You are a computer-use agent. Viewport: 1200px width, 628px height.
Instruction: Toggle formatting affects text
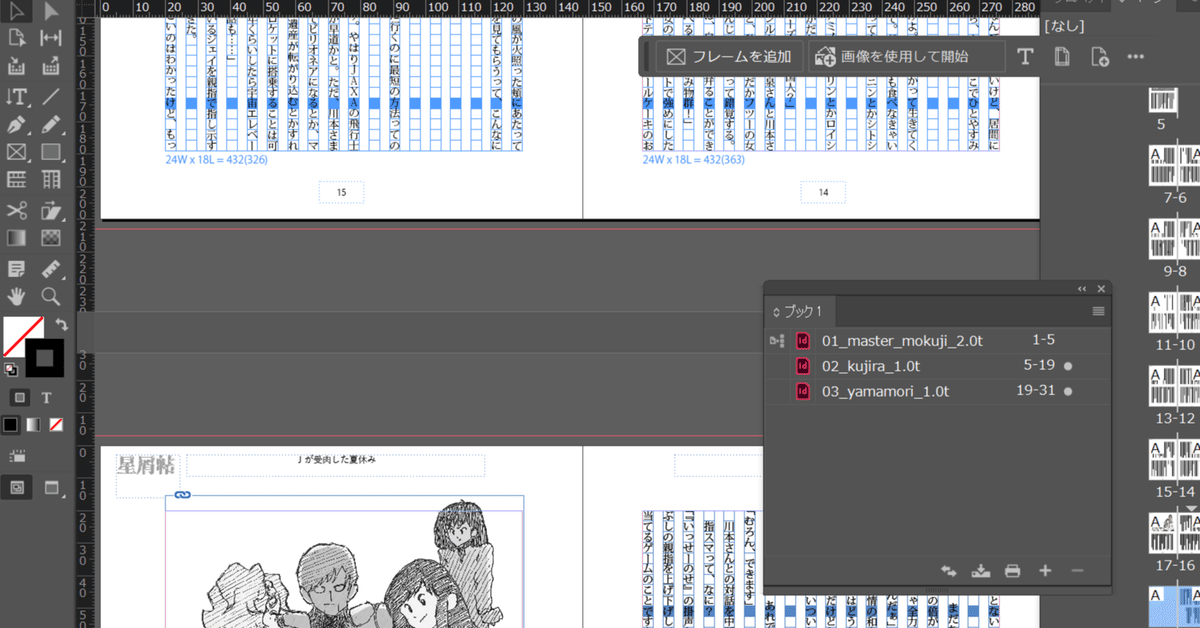tap(46, 397)
